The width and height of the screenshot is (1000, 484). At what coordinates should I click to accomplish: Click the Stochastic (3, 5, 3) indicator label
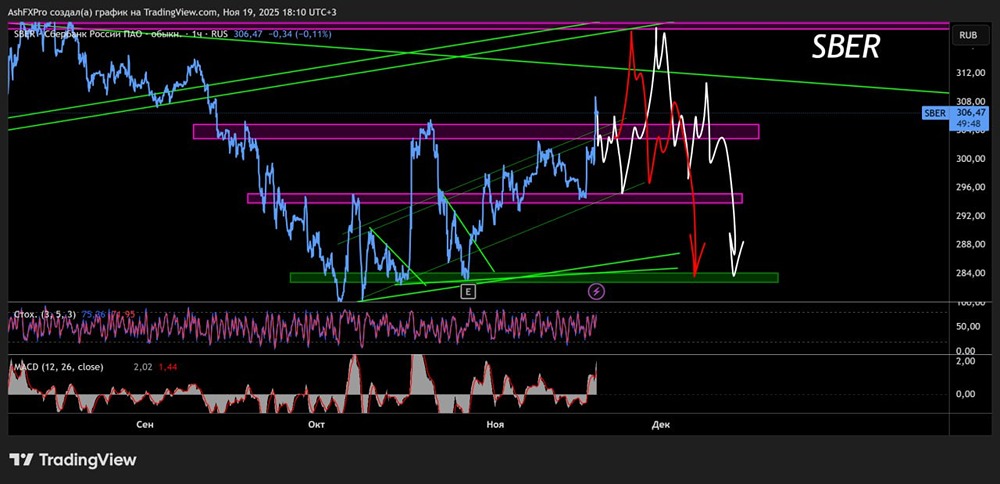pyautogui.click(x=45, y=313)
